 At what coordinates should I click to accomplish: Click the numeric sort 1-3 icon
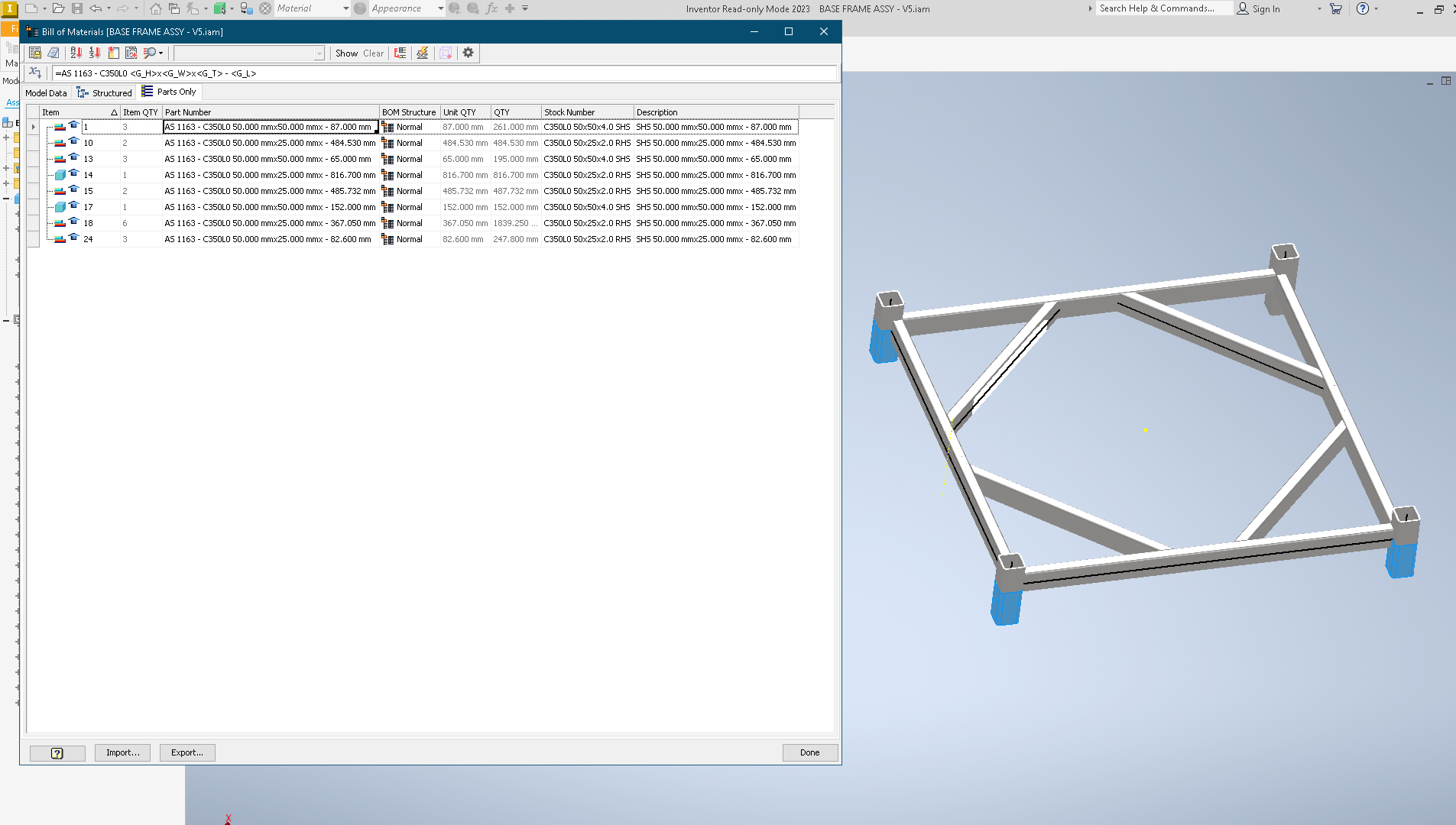(95, 53)
